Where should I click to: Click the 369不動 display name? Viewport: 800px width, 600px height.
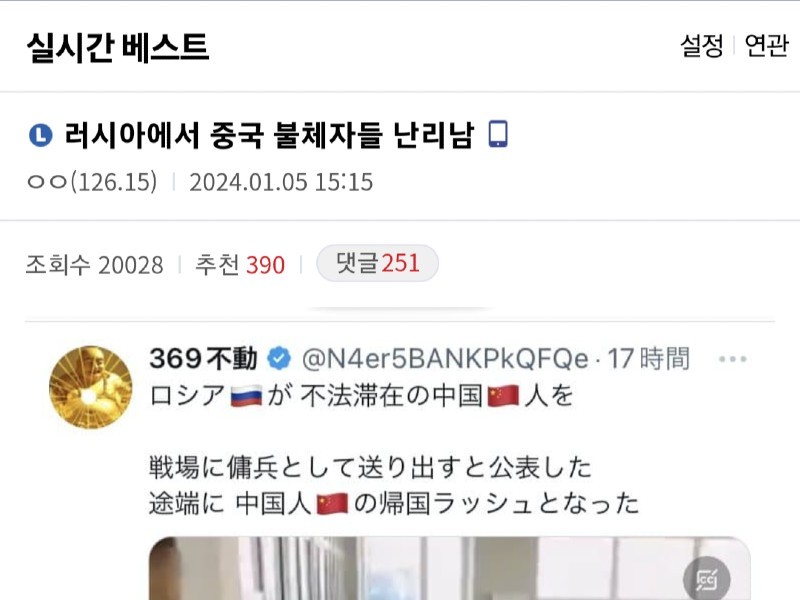(x=203, y=358)
